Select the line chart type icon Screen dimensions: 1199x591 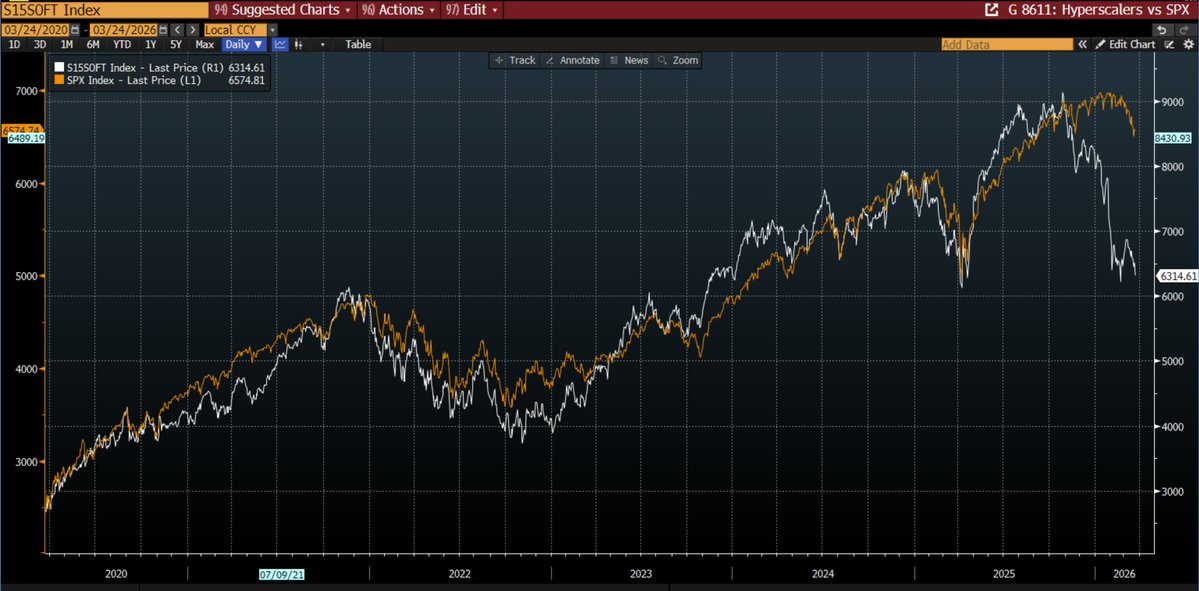281,44
